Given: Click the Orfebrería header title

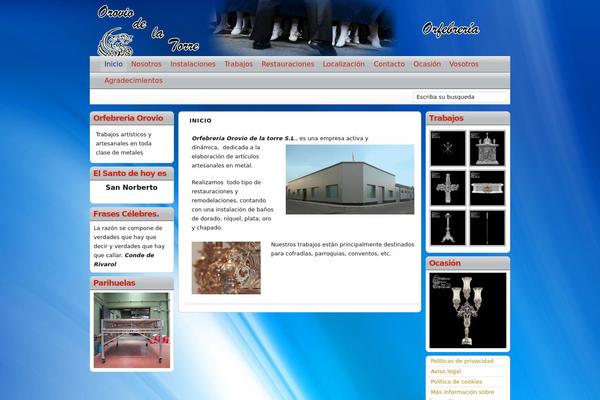Looking at the screenshot, I should (451, 29).
